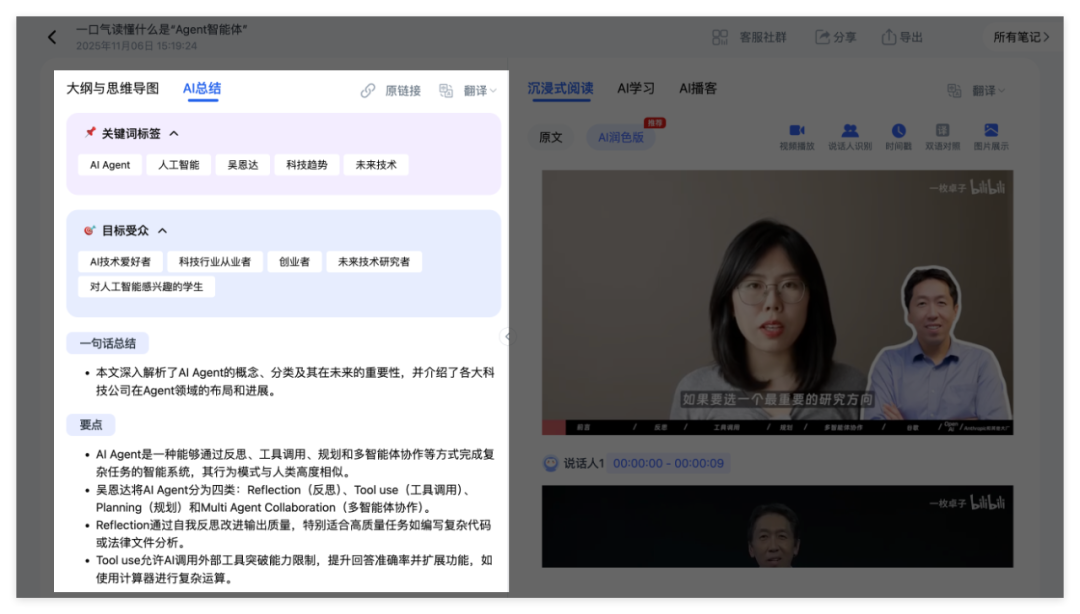Image resolution: width=1080 pixels, height=614 pixels.
Task: Select the AI Agent keyword tag
Action: (110, 165)
